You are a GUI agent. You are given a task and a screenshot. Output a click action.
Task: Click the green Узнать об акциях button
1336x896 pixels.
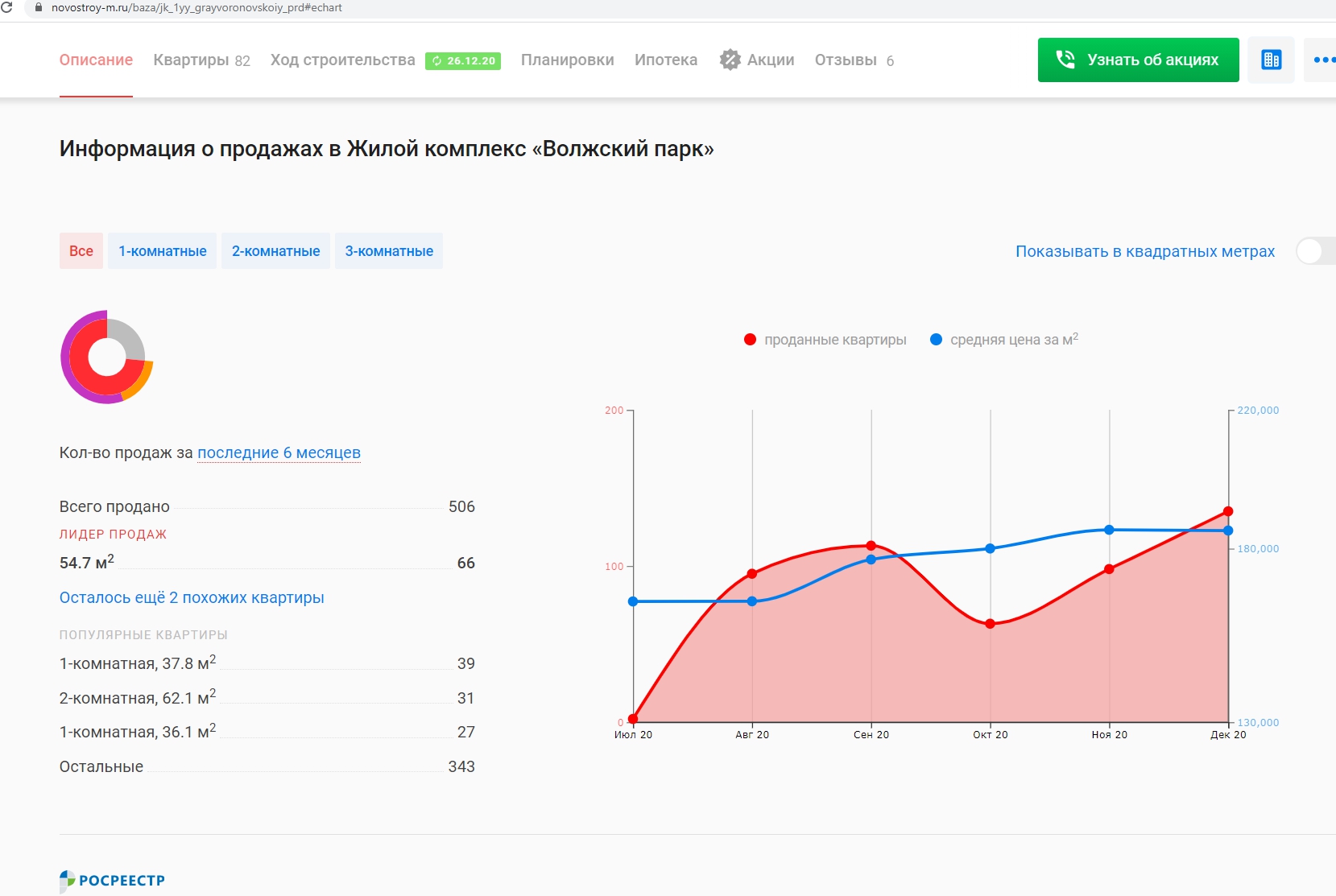1138,60
